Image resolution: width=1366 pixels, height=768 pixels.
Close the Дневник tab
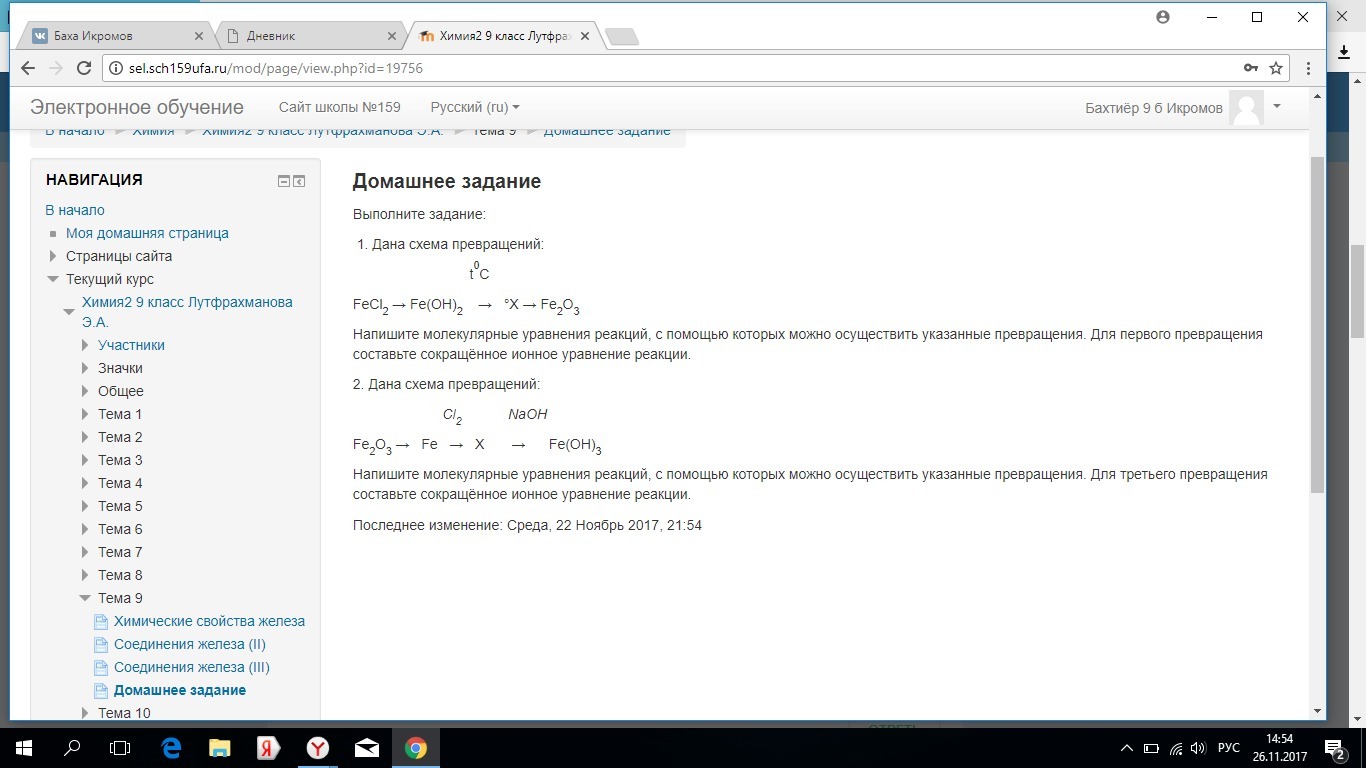[x=391, y=36]
